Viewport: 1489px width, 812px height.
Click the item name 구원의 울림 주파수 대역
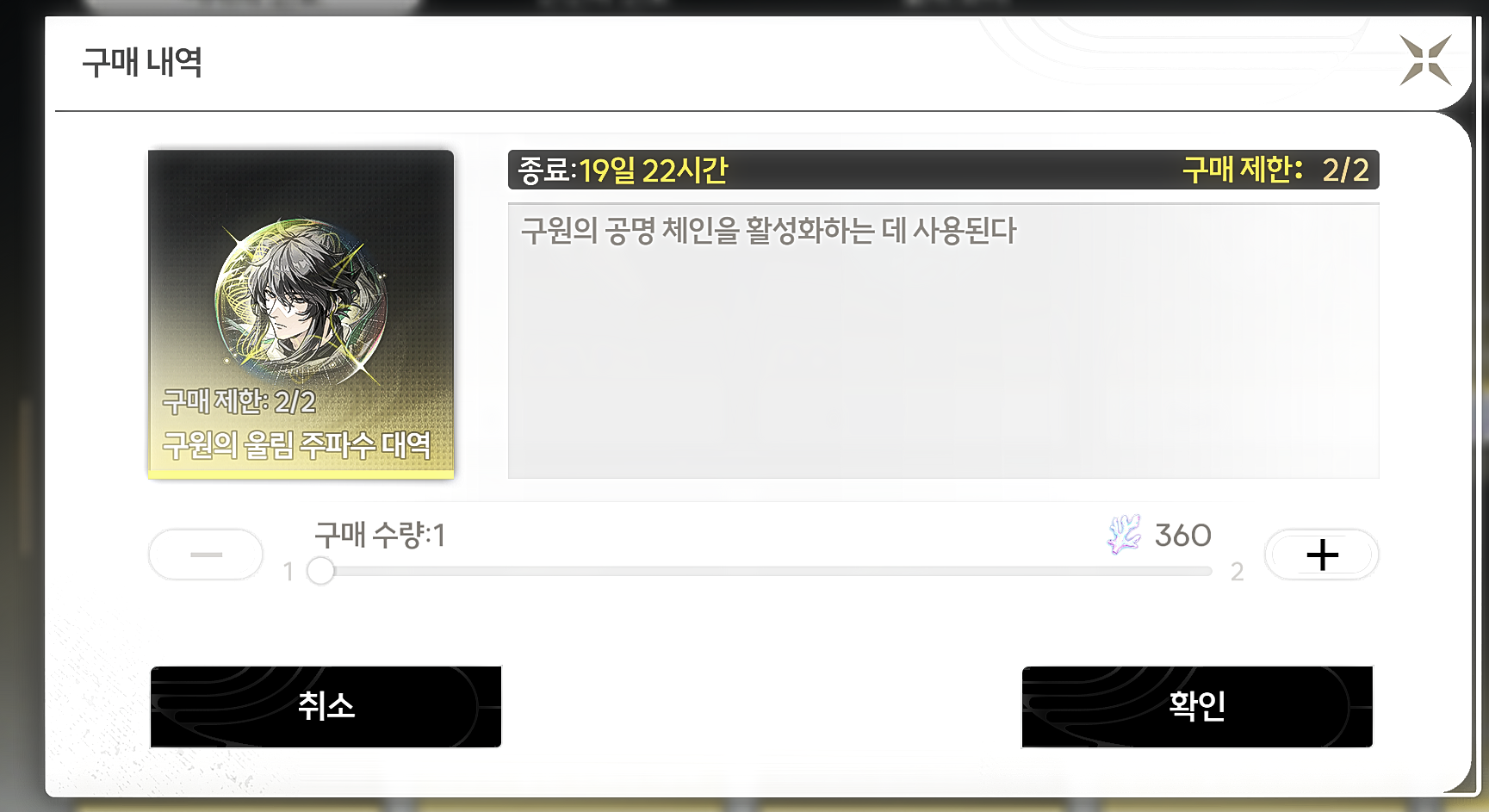coord(296,445)
